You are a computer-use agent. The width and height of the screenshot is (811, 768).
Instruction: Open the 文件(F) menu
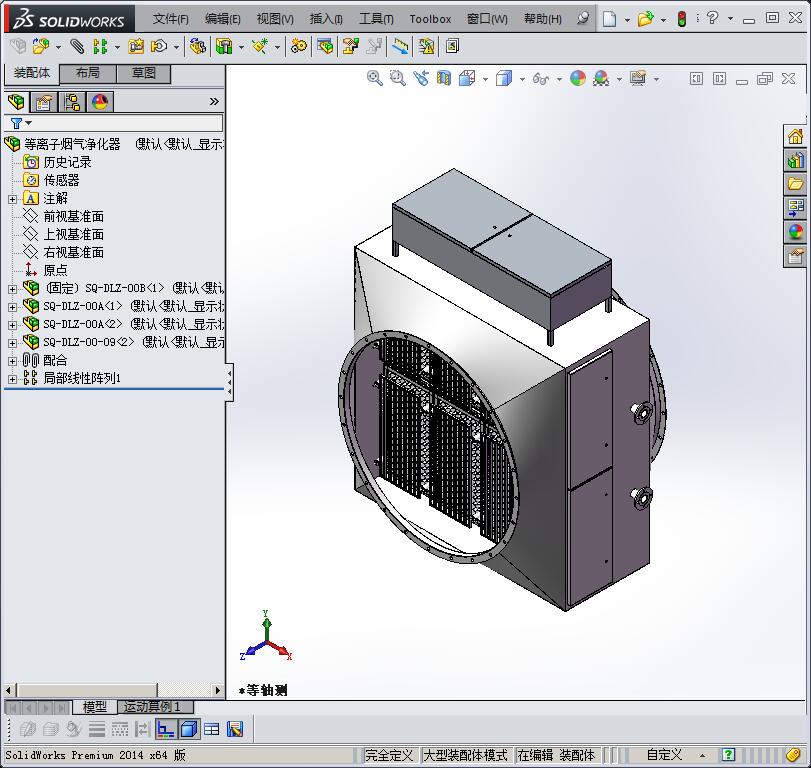click(x=171, y=19)
